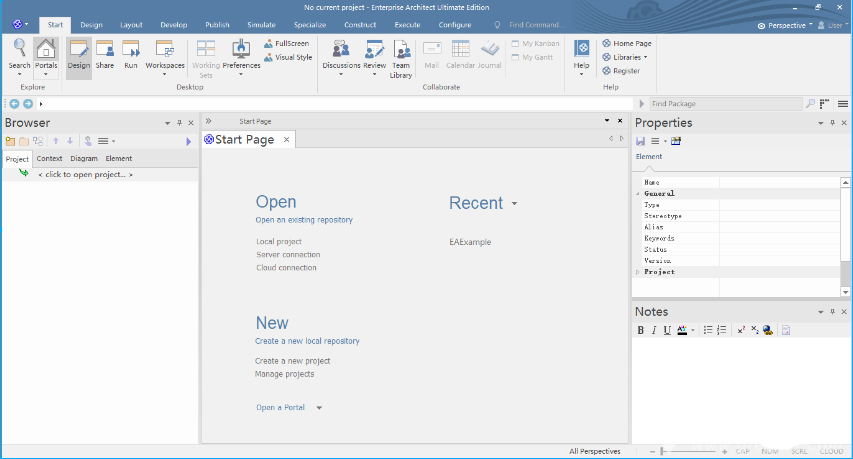Click the new package icon in Browser toolbar
Screen dimensions: 853x459
[x=11, y=142]
